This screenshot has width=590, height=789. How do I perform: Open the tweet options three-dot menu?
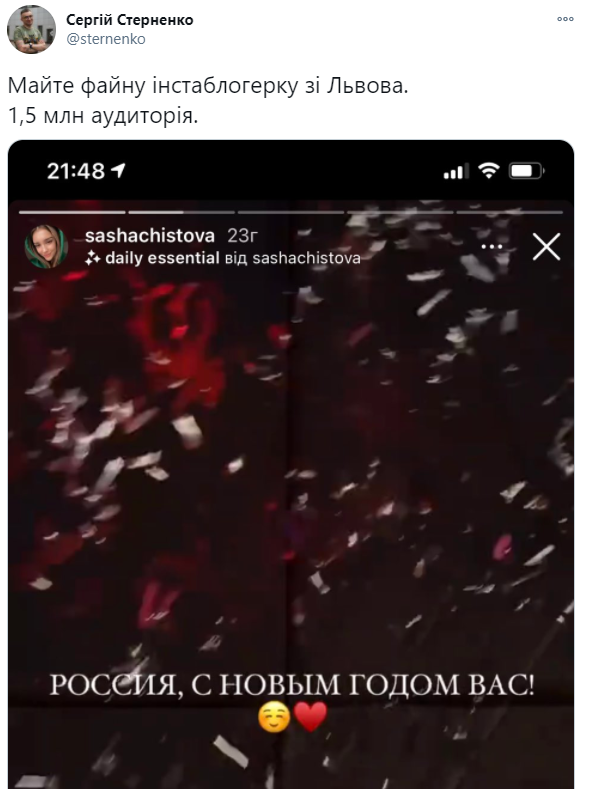point(565,19)
